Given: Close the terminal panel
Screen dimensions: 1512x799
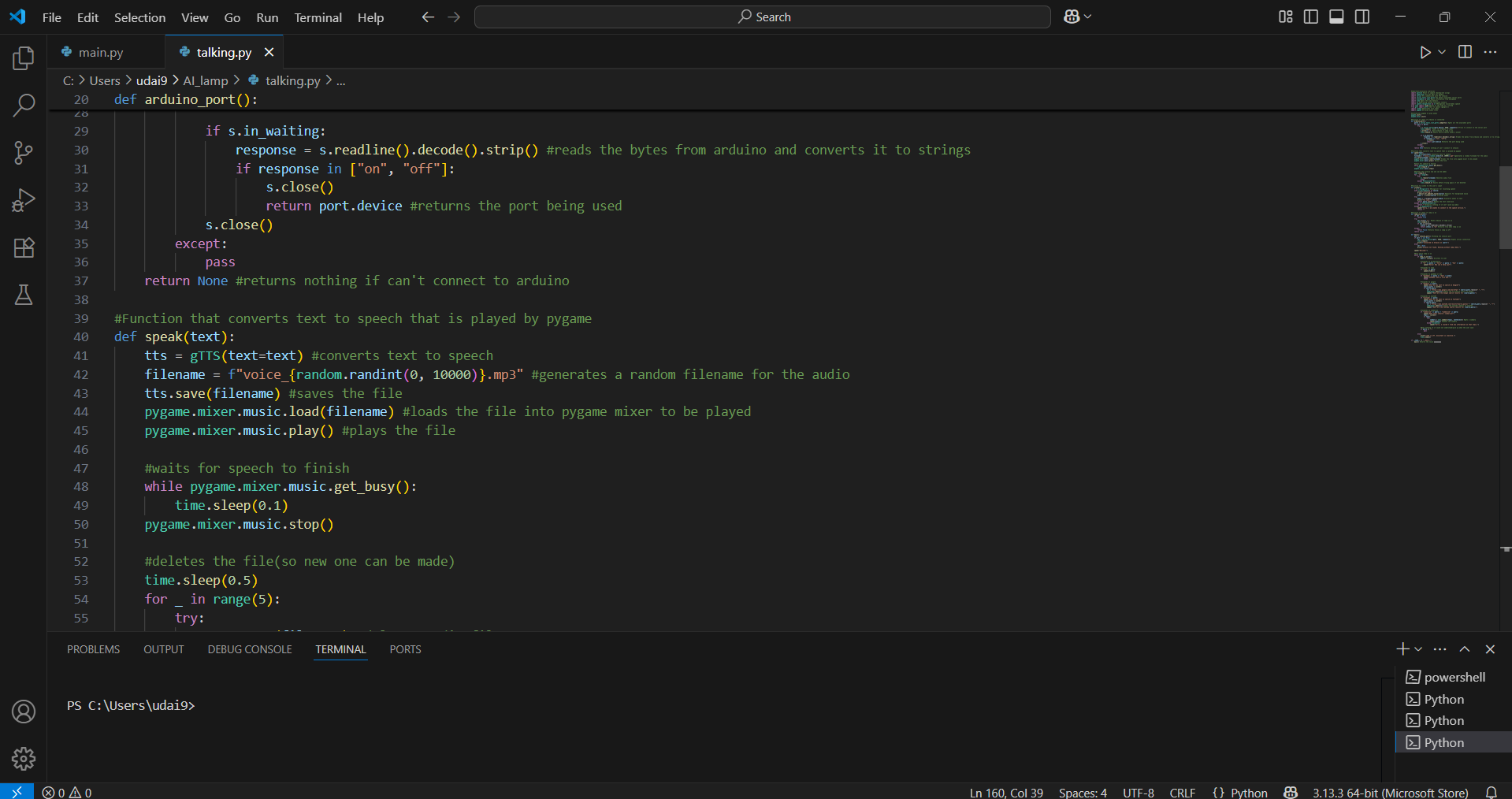Looking at the screenshot, I should point(1490,648).
